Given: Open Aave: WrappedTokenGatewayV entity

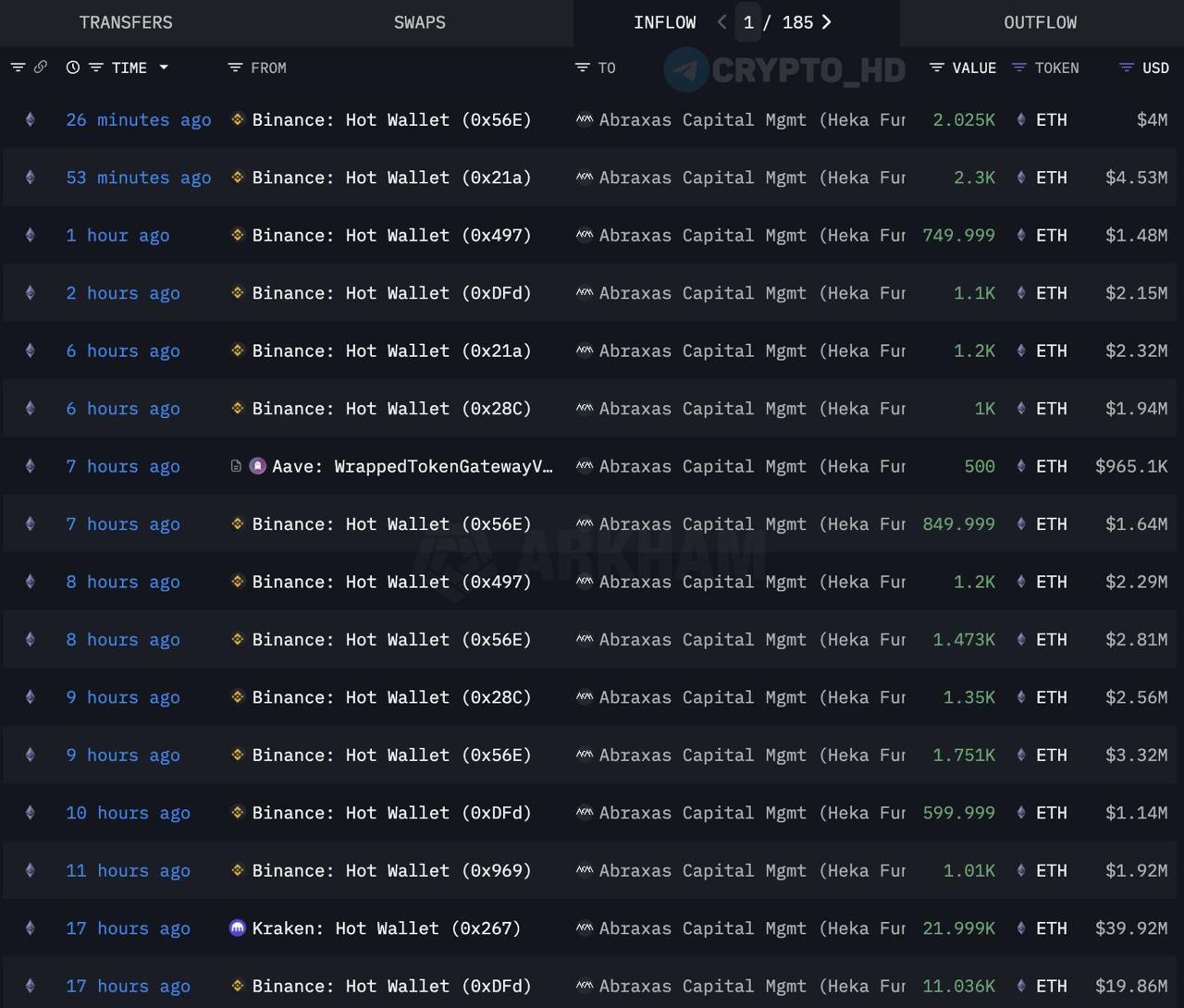Looking at the screenshot, I should 413,466.
